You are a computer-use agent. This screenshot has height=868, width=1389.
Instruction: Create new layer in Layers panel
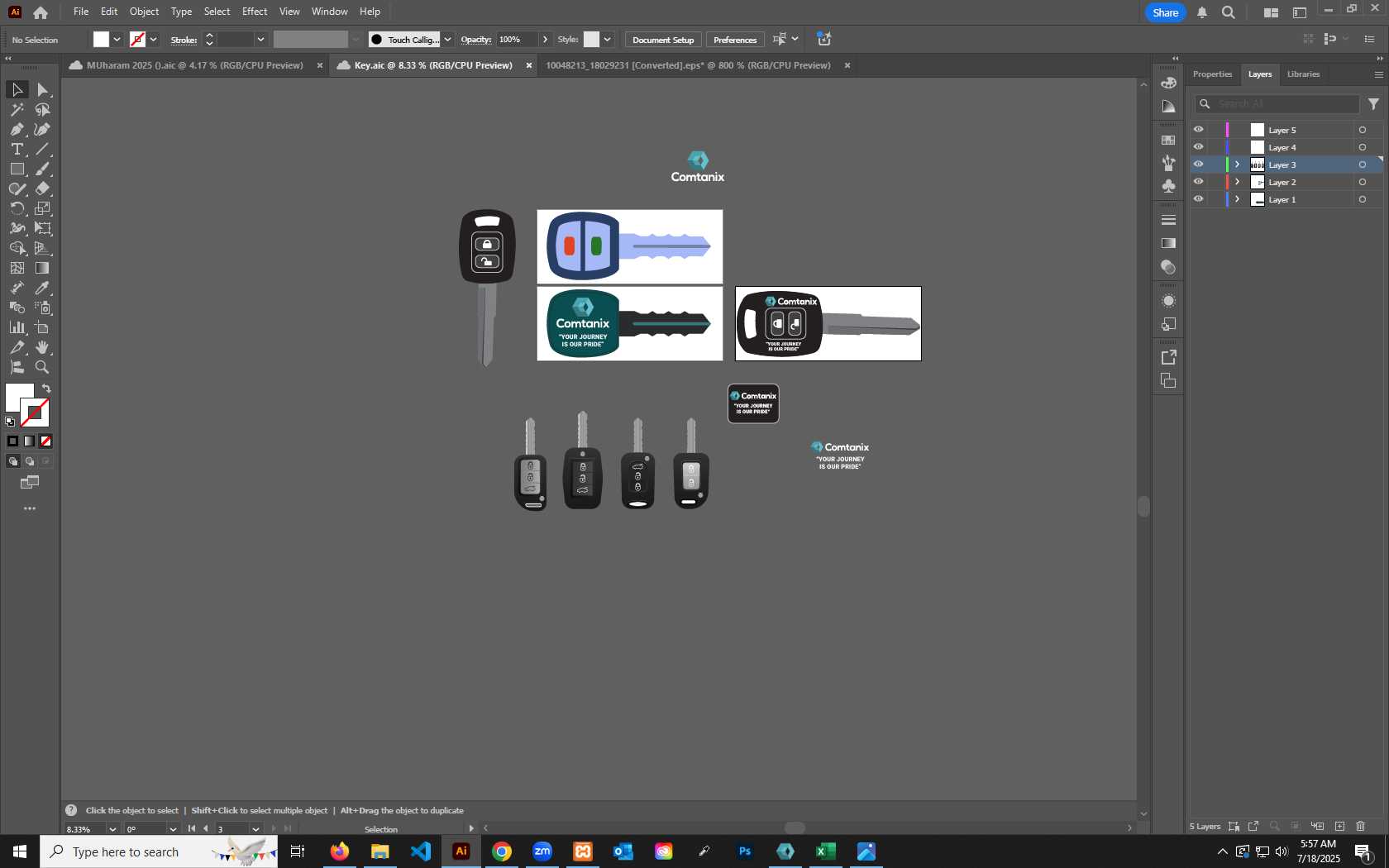click(x=1339, y=826)
